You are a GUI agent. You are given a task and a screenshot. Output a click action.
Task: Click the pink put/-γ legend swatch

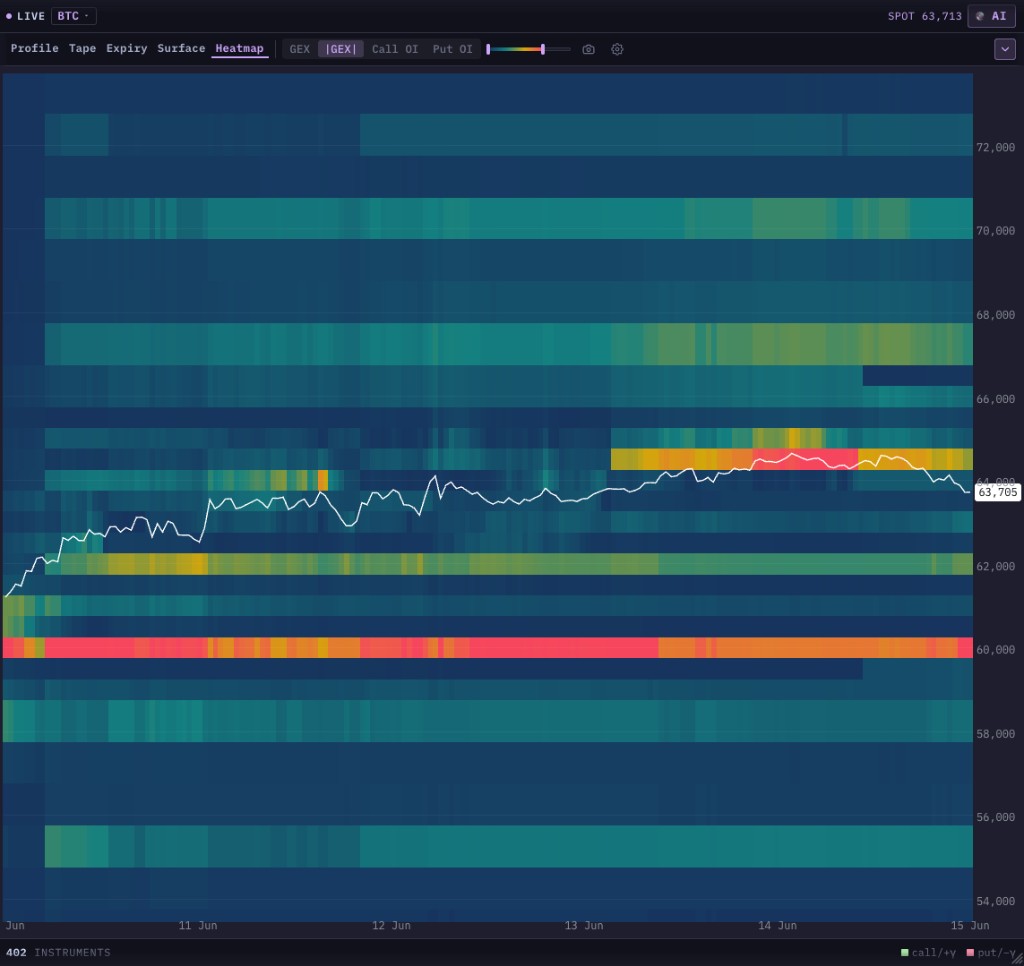pyautogui.click(x=970, y=953)
